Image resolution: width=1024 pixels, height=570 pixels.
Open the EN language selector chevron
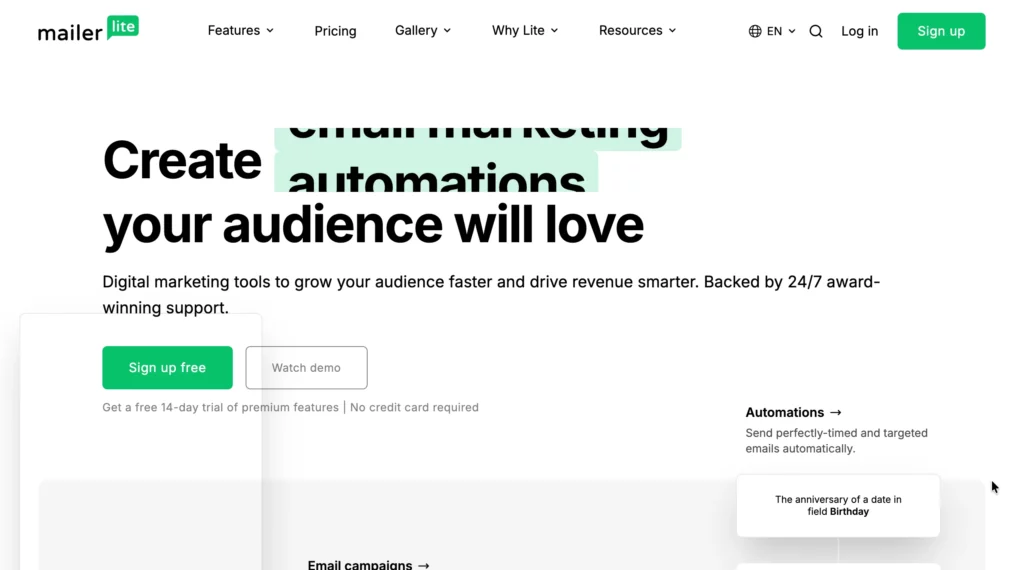792,31
